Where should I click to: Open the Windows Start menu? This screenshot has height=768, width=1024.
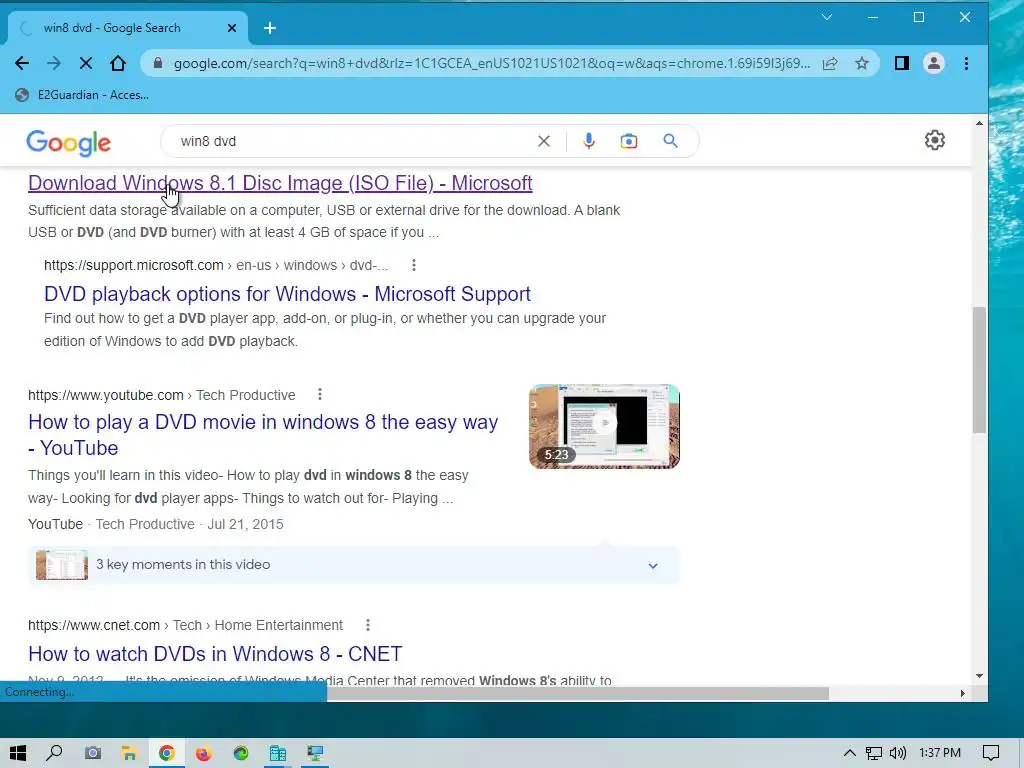18,753
